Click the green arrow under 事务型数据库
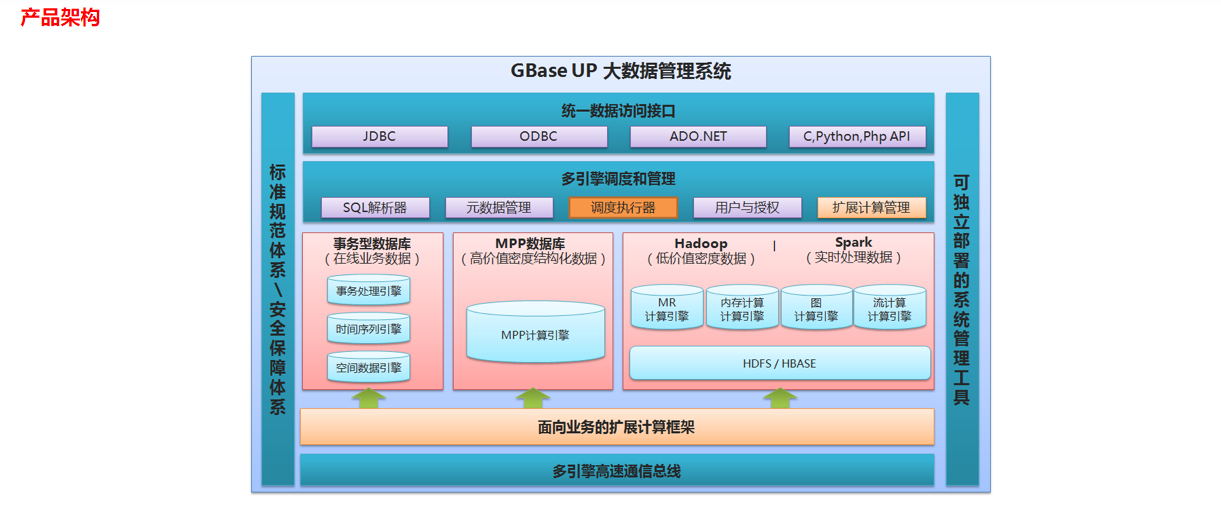This screenshot has width=1221, height=507. point(368,398)
